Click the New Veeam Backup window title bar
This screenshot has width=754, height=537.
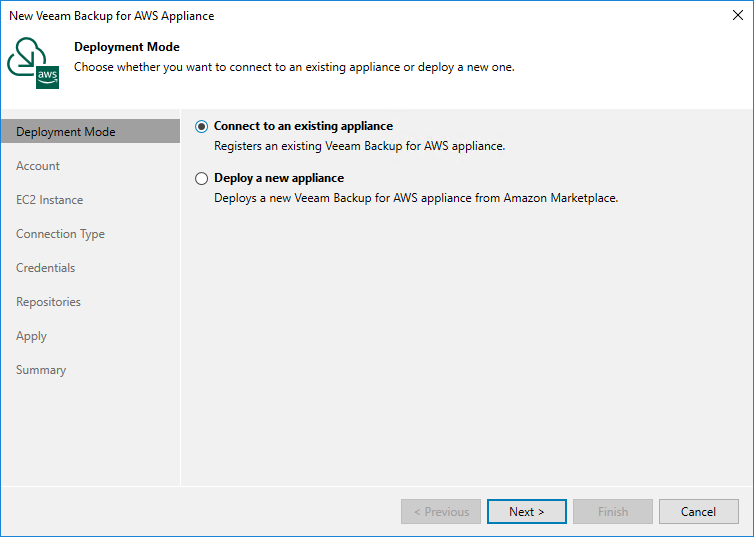pos(300,16)
